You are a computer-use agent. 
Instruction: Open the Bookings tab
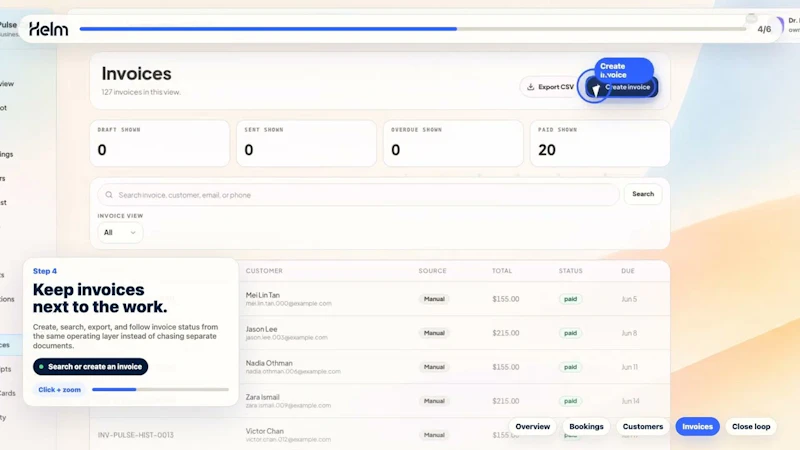click(x=586, y=427)
